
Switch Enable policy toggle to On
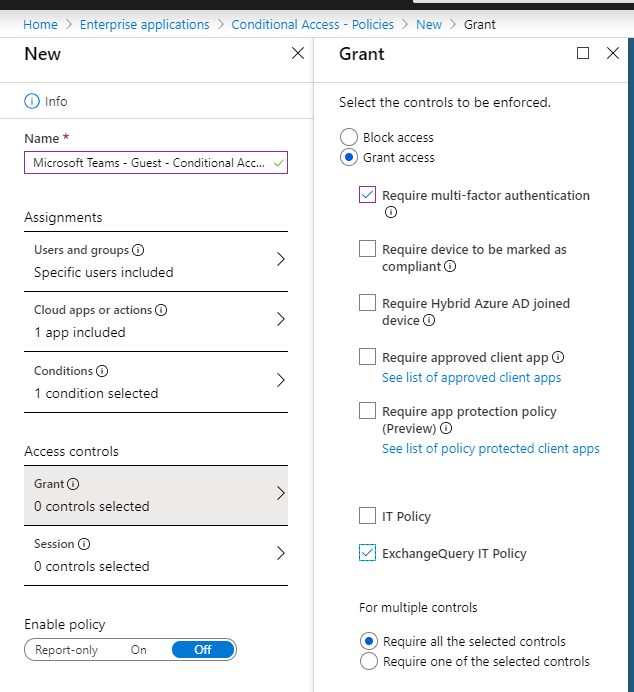pyautogui.click(x=139, y=649)
